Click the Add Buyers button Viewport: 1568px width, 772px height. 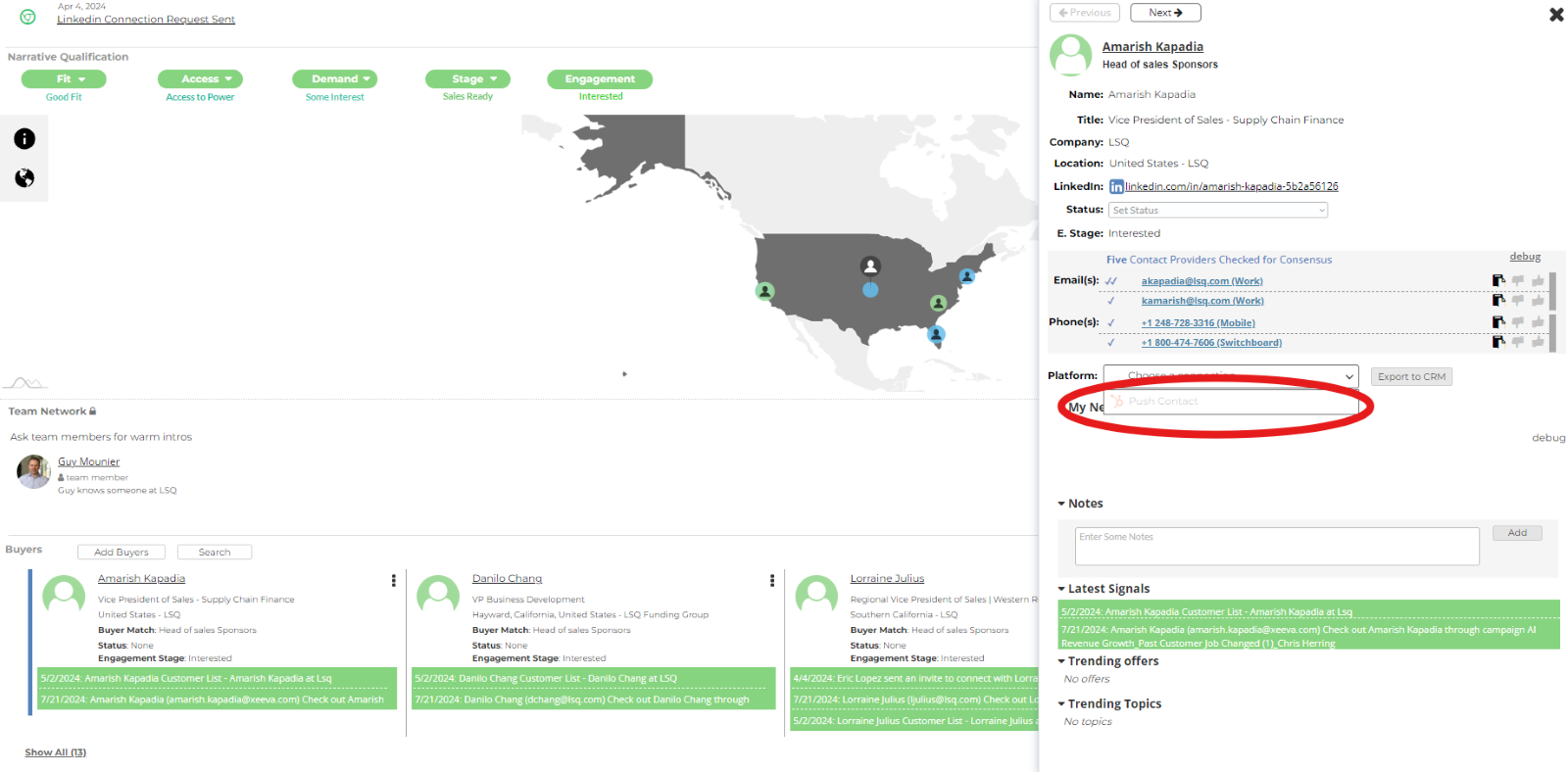pos(122,553)
